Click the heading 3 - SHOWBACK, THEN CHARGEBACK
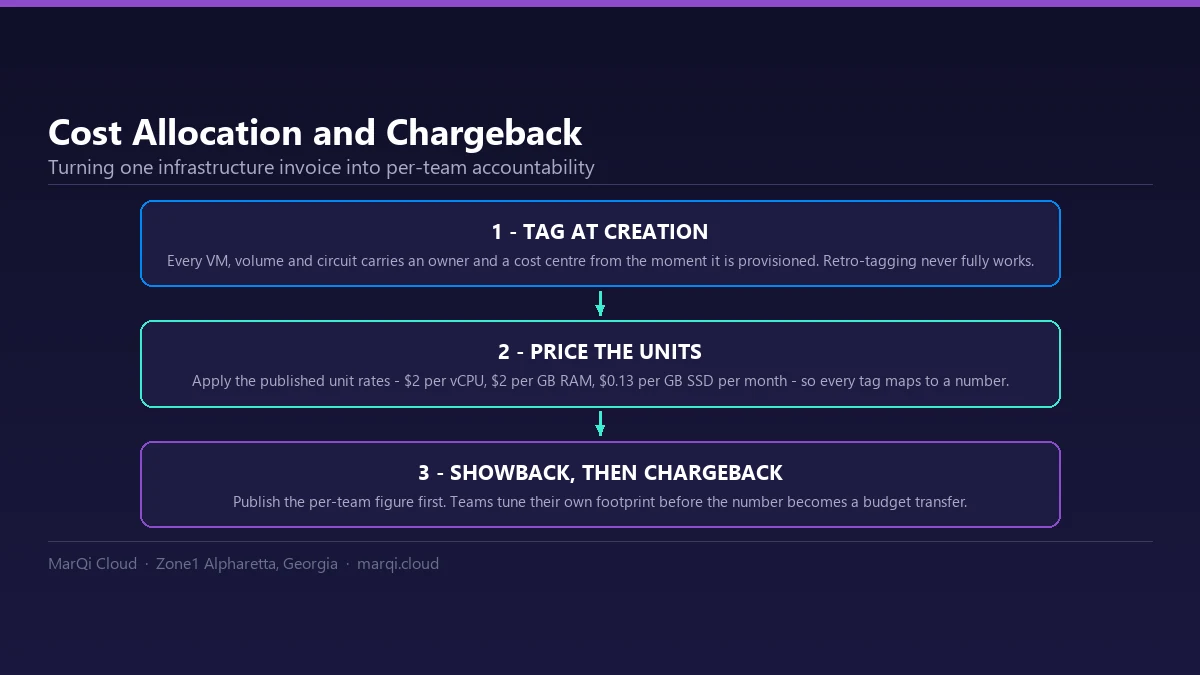 pos(600,472)
